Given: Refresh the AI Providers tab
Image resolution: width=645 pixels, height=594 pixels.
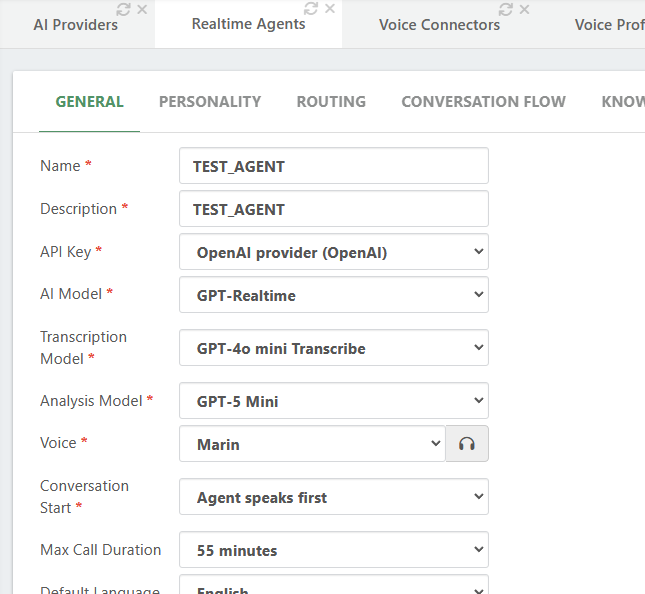Looking at the screenshot, I should [x=123, y=9].
